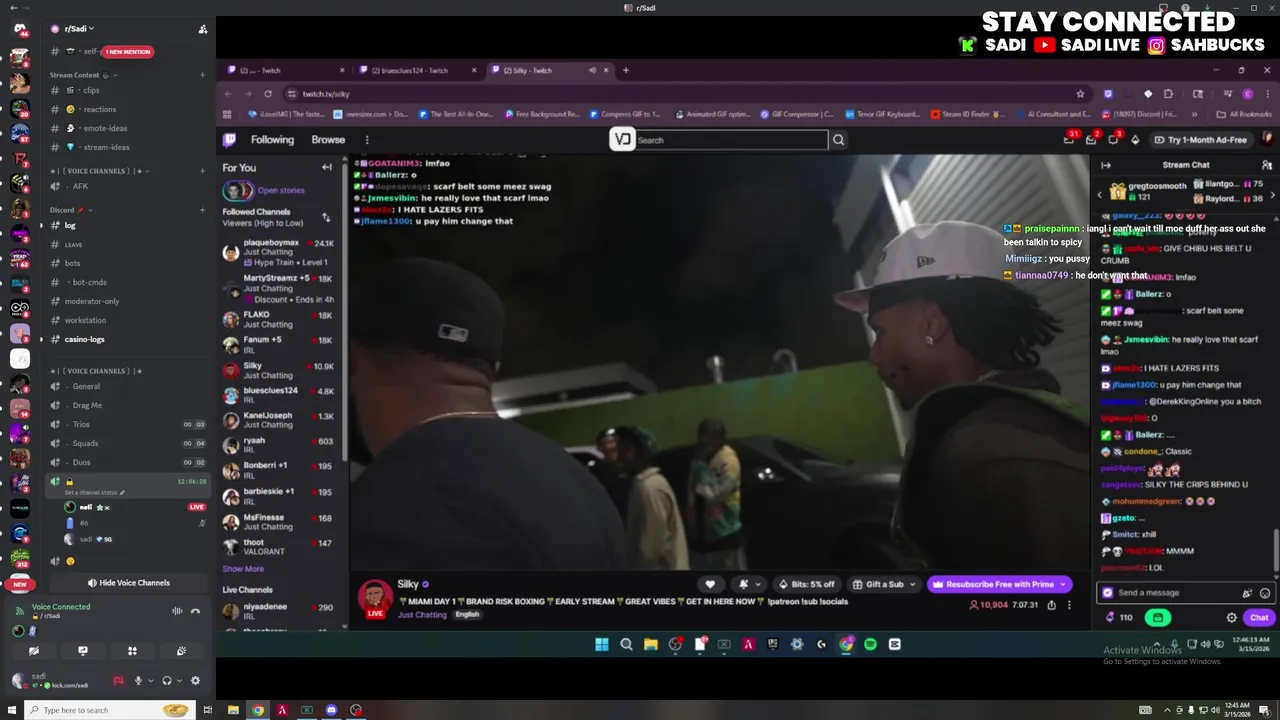This screenshot has width=1280, height=720.
Task: Mute the Discord microphone
Action: 138,681
